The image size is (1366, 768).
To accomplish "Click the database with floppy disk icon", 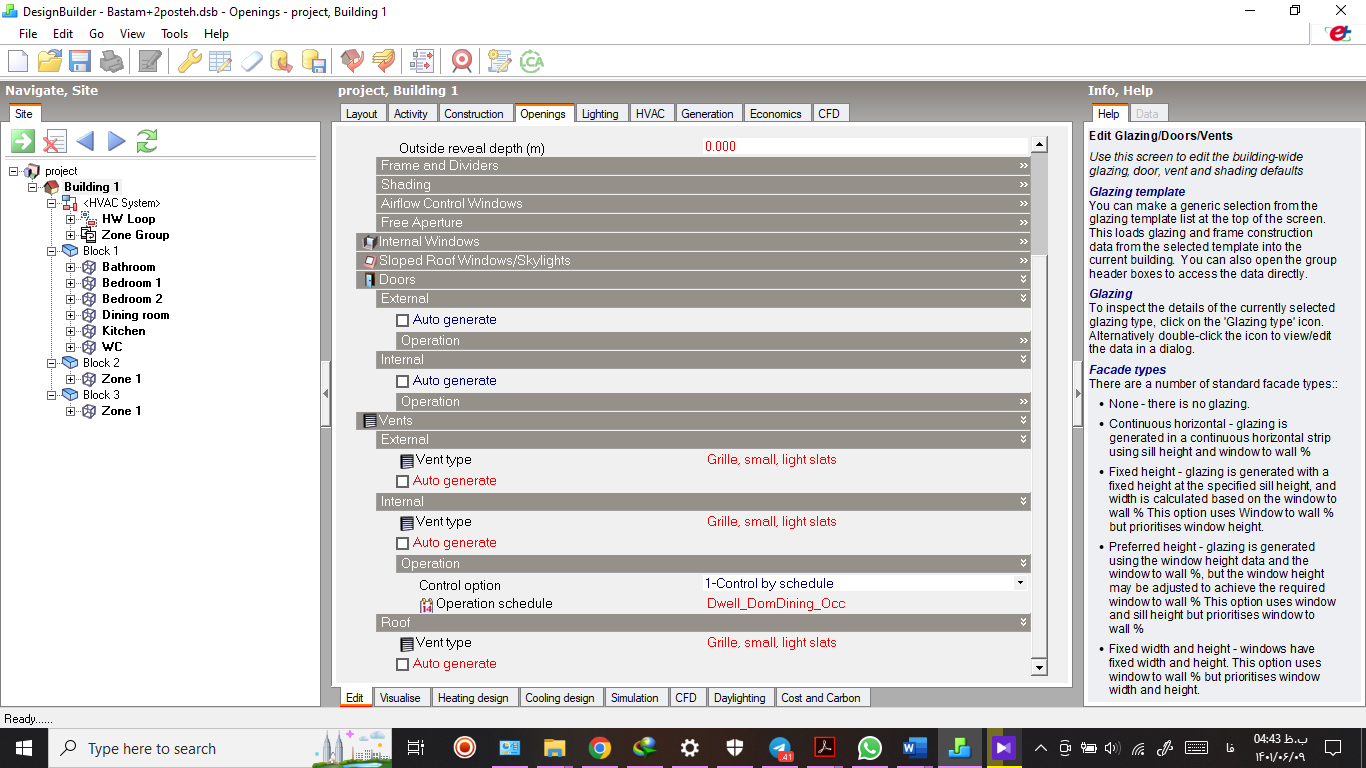I will [314, 61].
